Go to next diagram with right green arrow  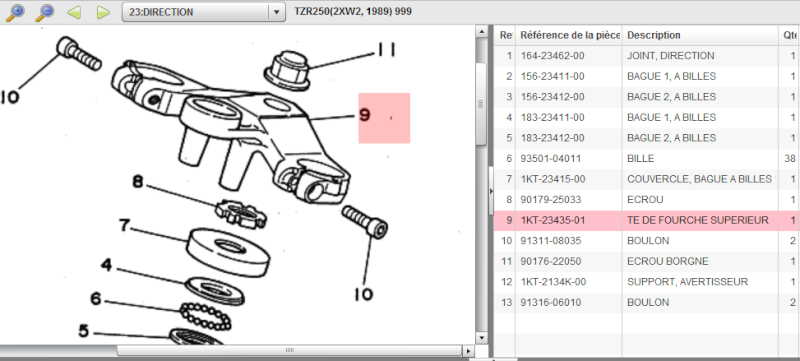click(104, 12)
